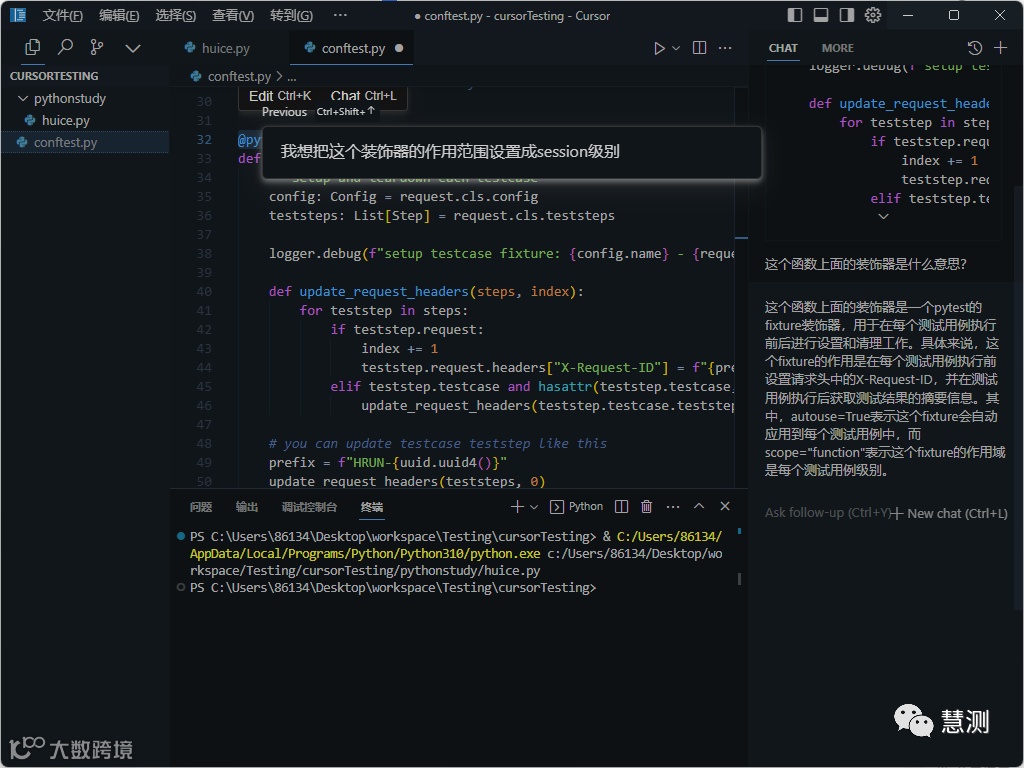
Task: Click the Chat Ctrl+L button
Action: click(363, 96)
